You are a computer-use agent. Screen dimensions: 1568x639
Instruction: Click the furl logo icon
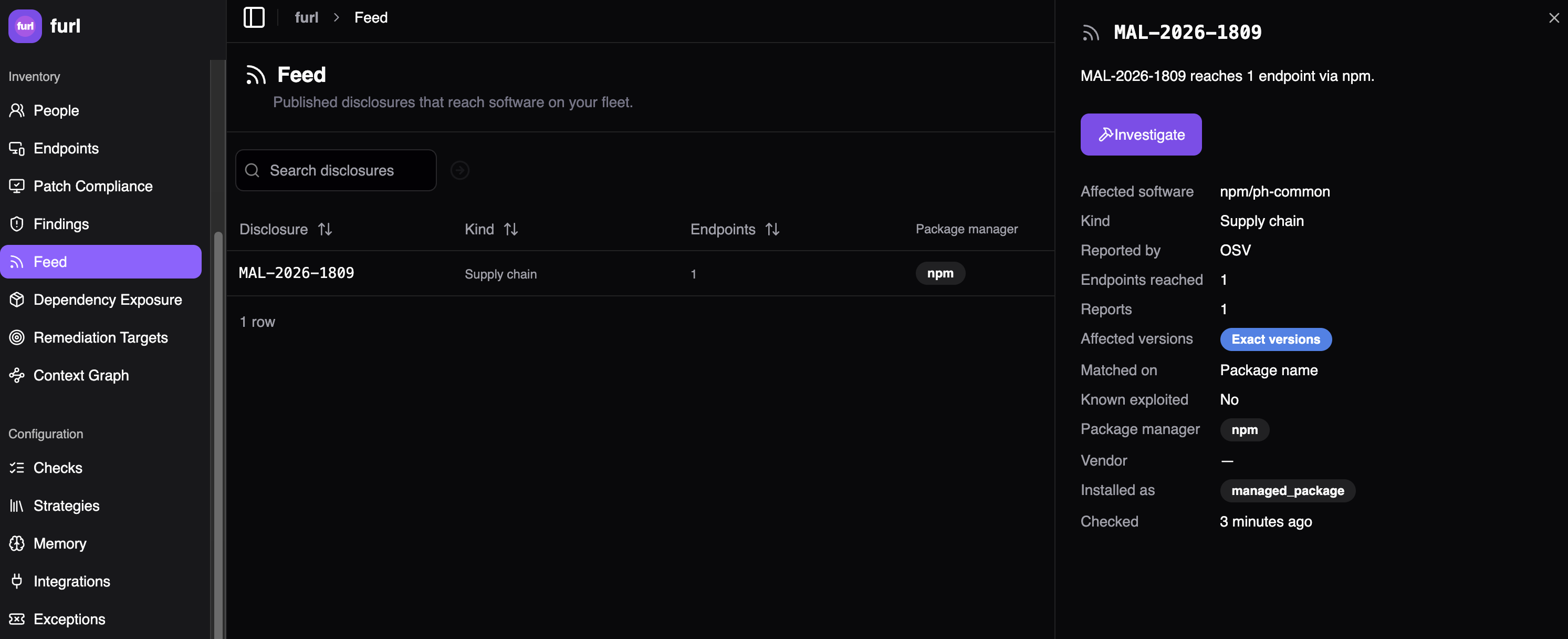[25, 26]
